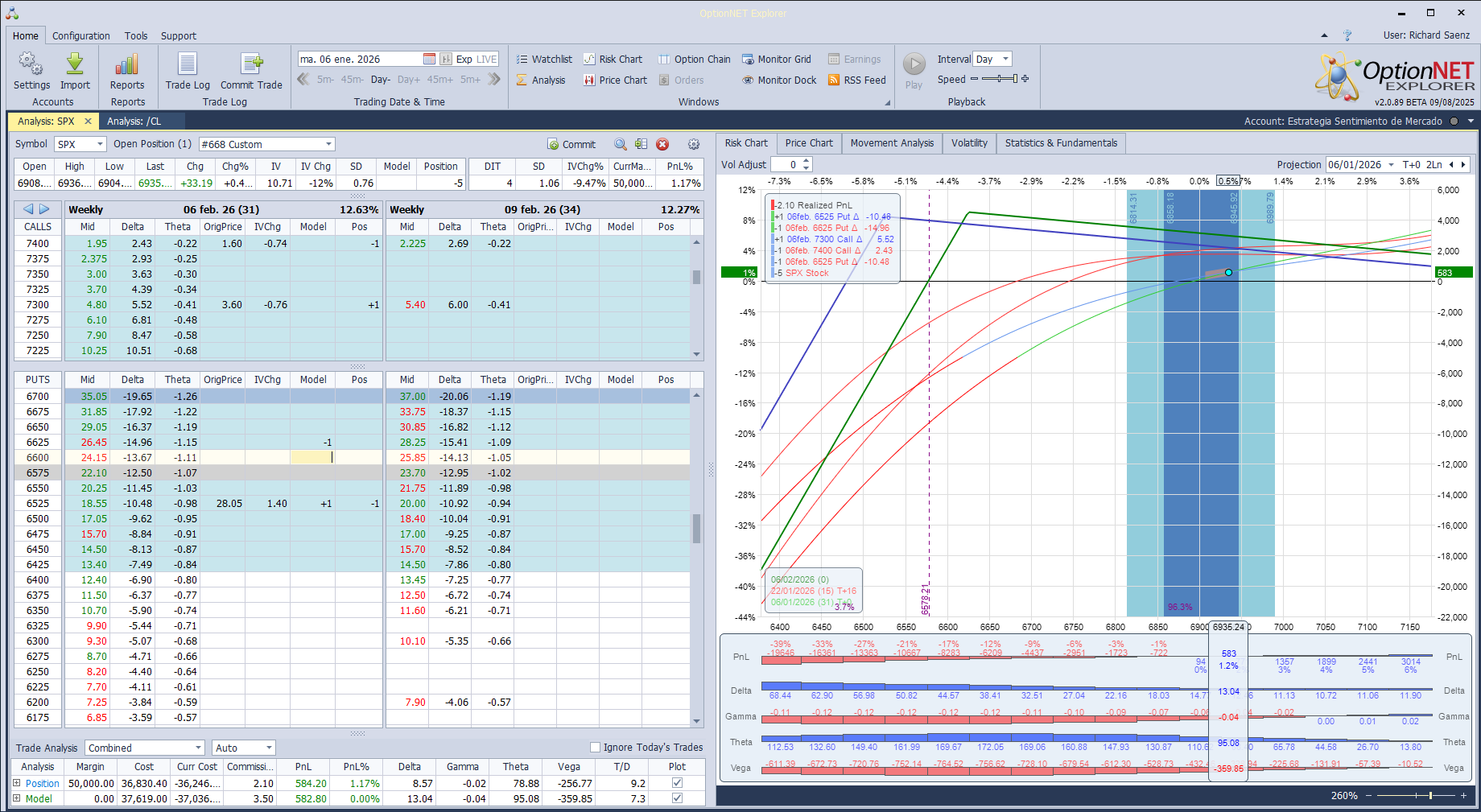This screenshot has width=1481, height=812.
Task: Switch to the Home ribbon tab
Action: (x=25, y=35)
